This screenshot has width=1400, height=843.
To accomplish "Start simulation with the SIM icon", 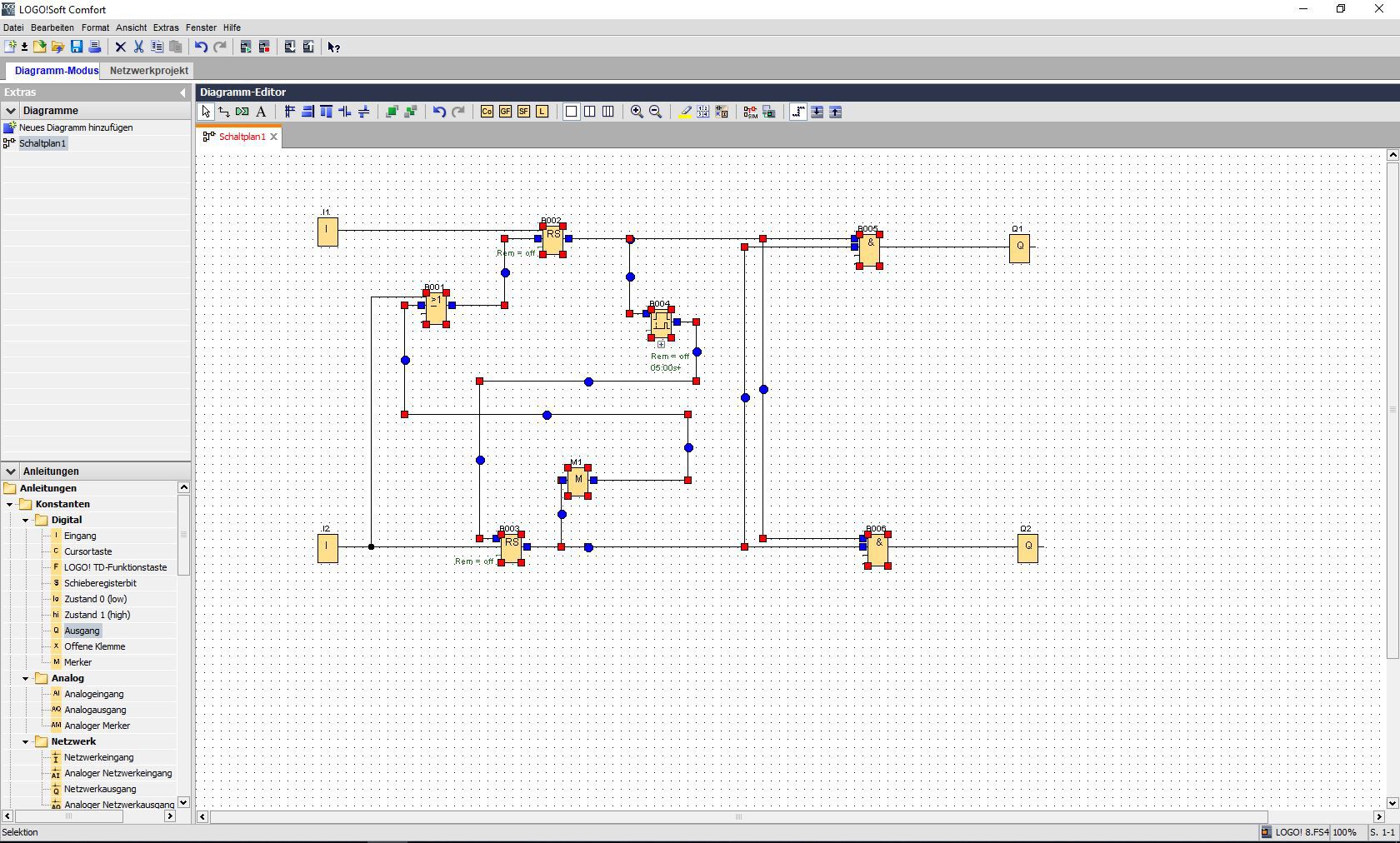I will pyautogui.click(x=750, y=112).
